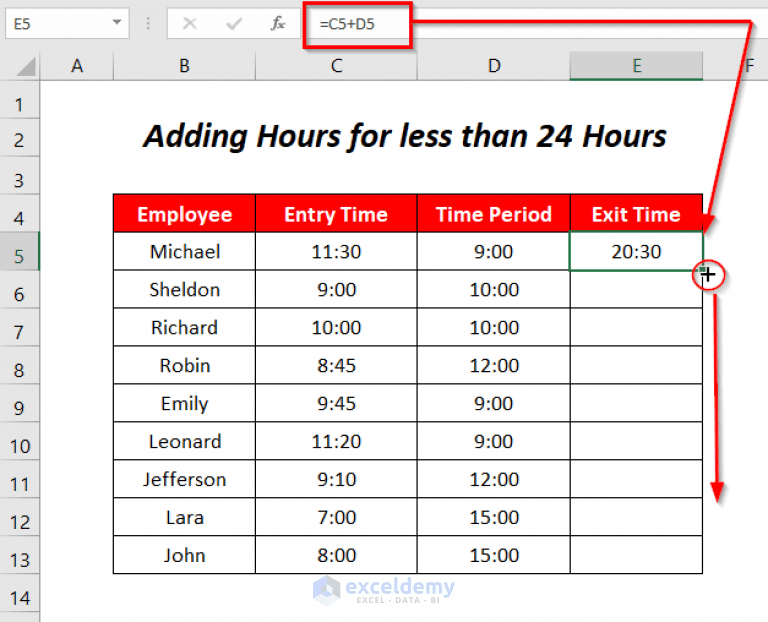Select column E header
The image size is (768, 622).
pyautogui.click(x=636, y=66)
